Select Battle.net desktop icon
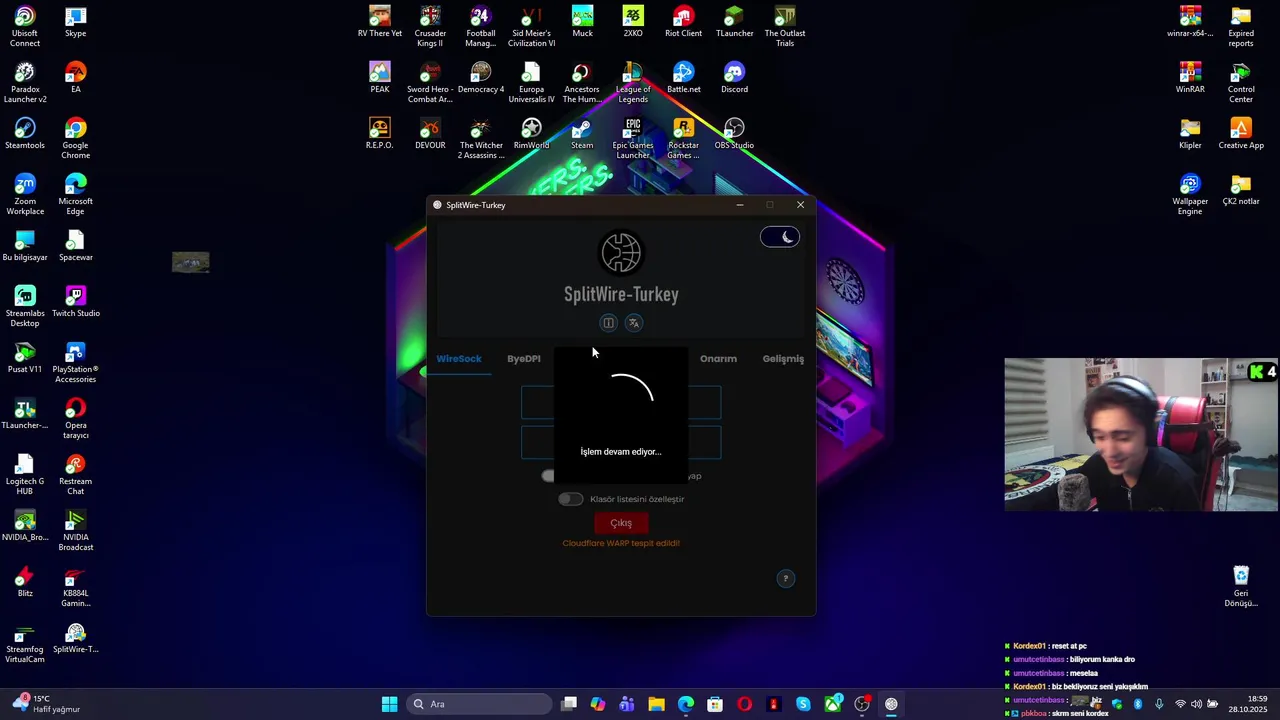1280x720 pixels. pyautogui.click(x=683, y=78)
